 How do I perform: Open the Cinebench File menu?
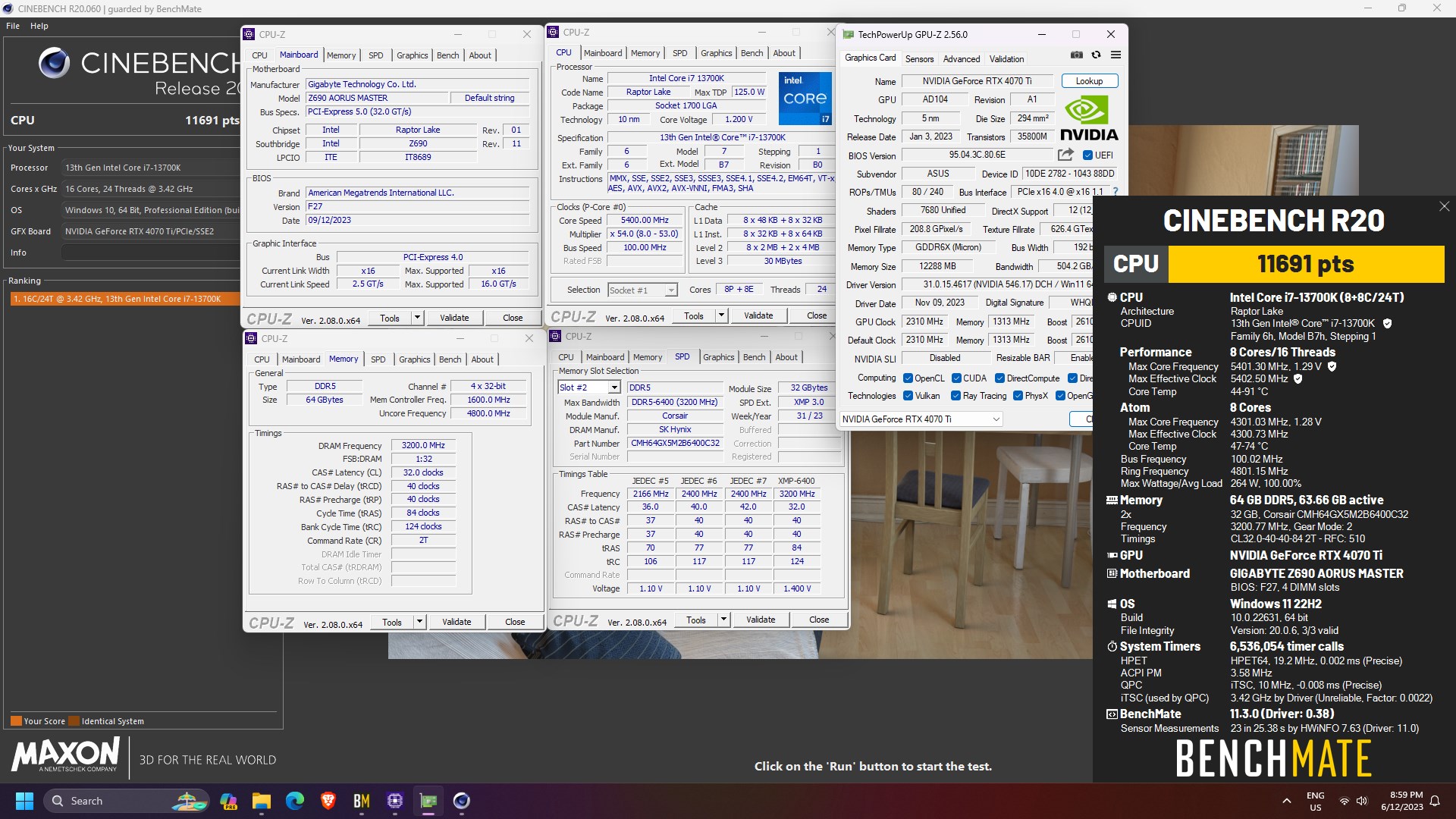pyautogui.click(x=13, y=26)
